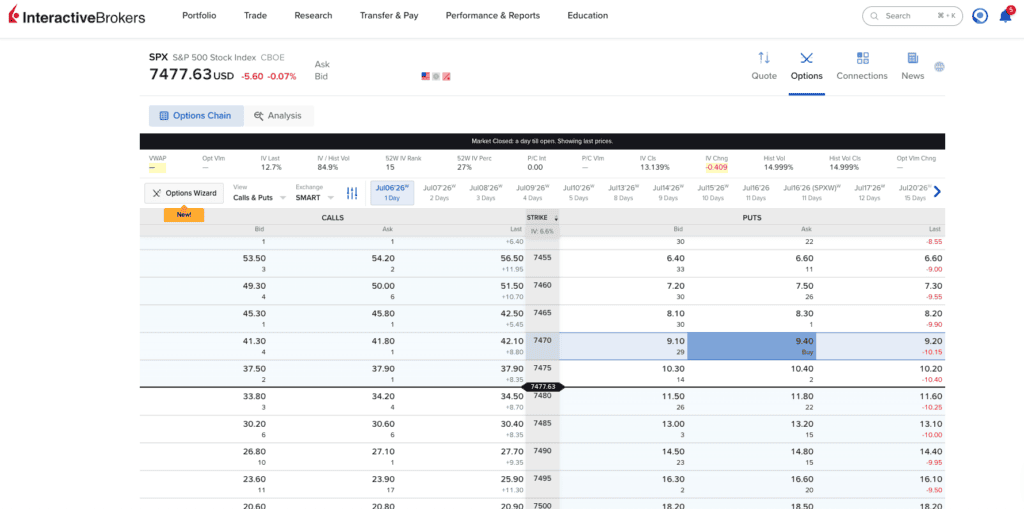Open the Trade menu
Screen dimensions: 1024x509
click(x=255, y=16)
